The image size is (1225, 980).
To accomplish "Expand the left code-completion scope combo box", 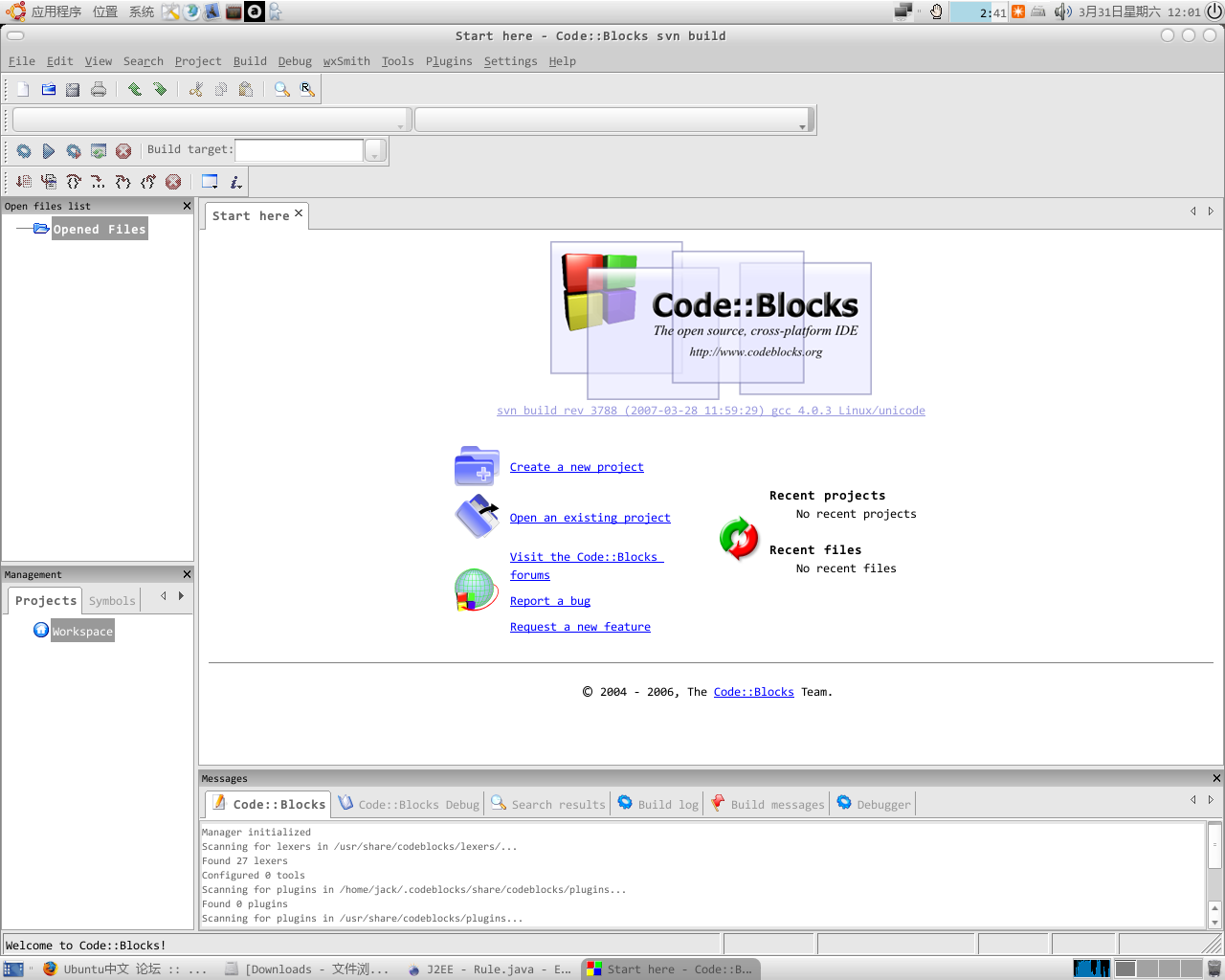I will click(x=212, y=120).
